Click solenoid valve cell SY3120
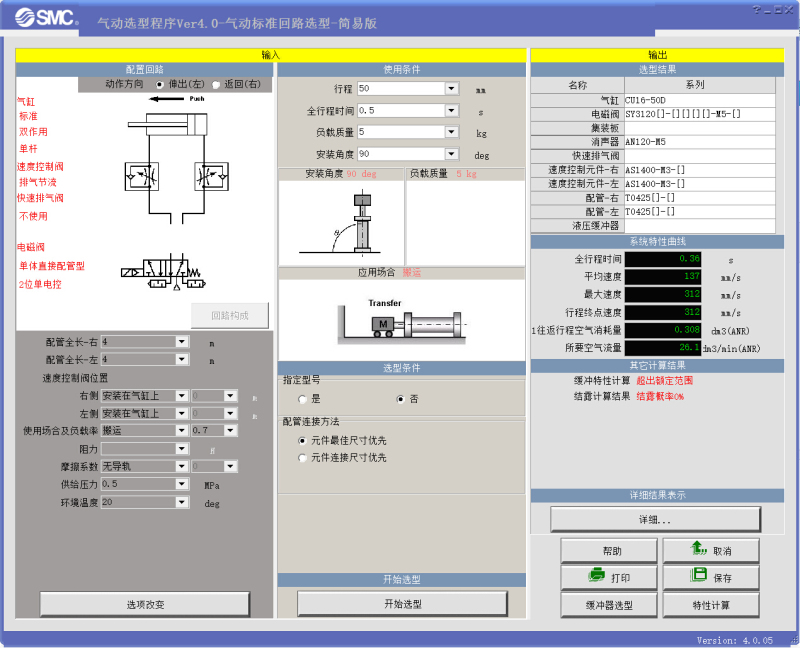 [699, 114]
